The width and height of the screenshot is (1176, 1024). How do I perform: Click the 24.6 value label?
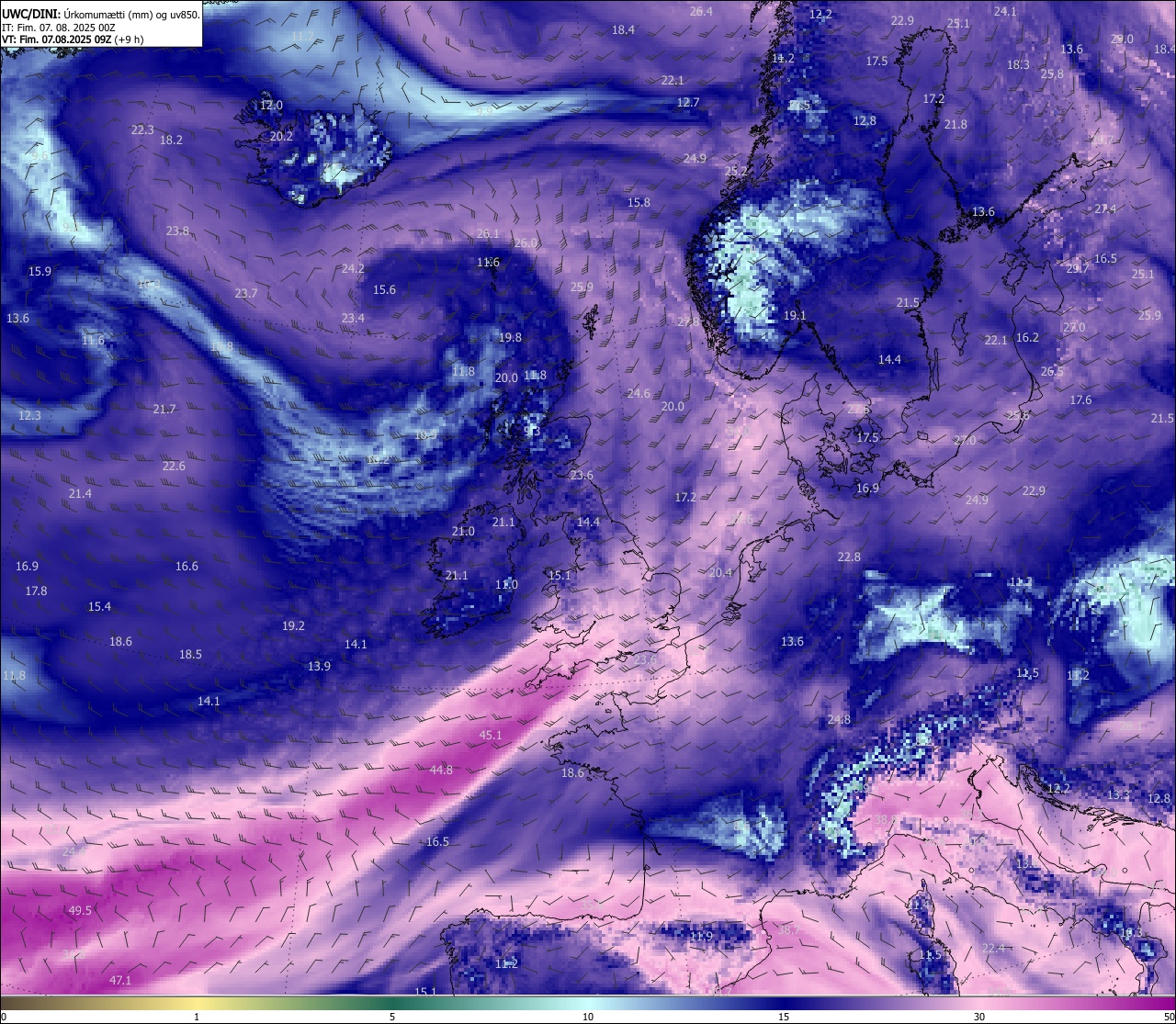pos(639,393)
